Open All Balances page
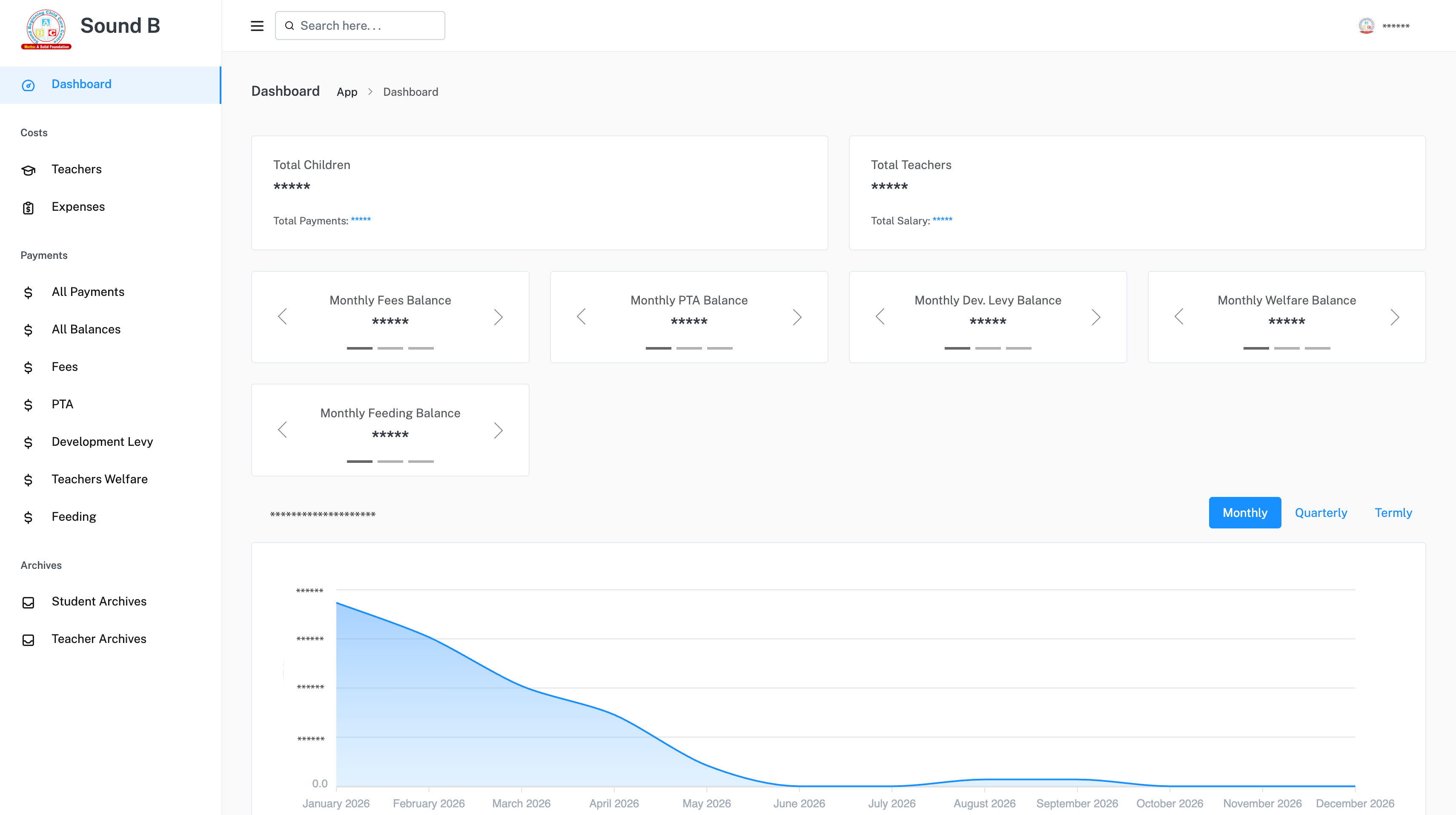Image resolution: width=1456 pixels, height=815 pixels. point(111,330)
